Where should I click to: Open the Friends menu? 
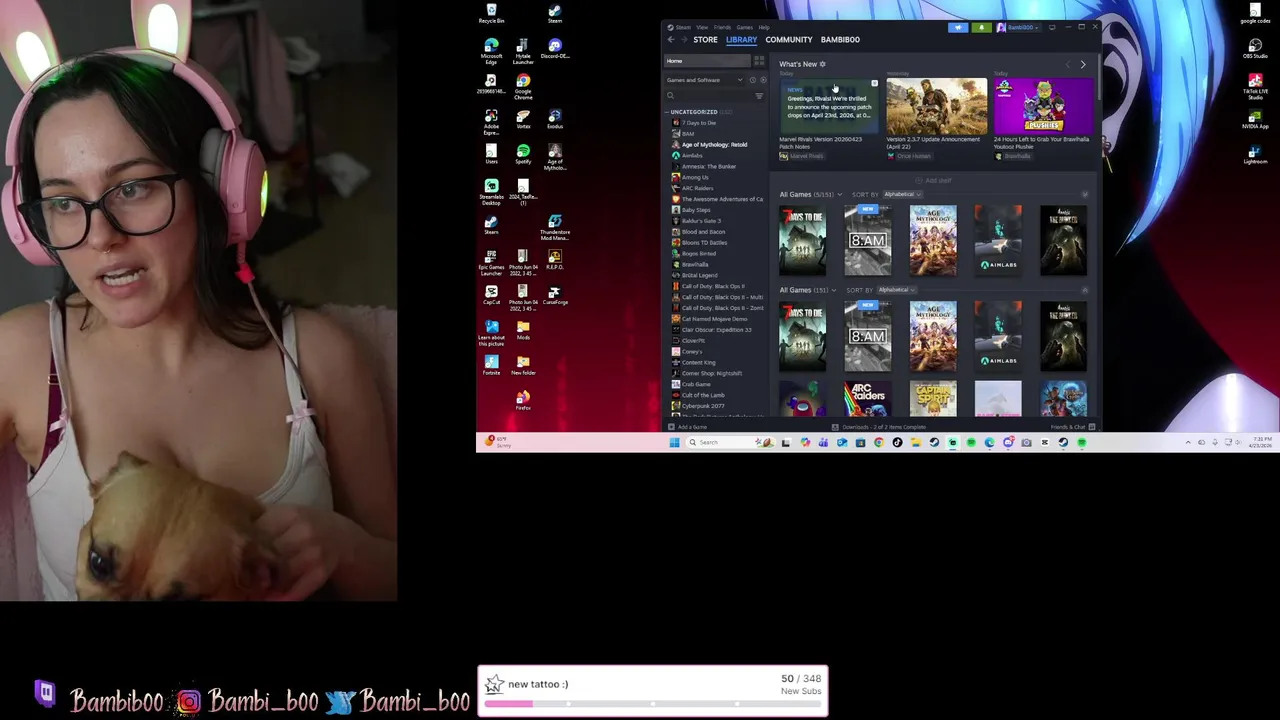[722, 27]
